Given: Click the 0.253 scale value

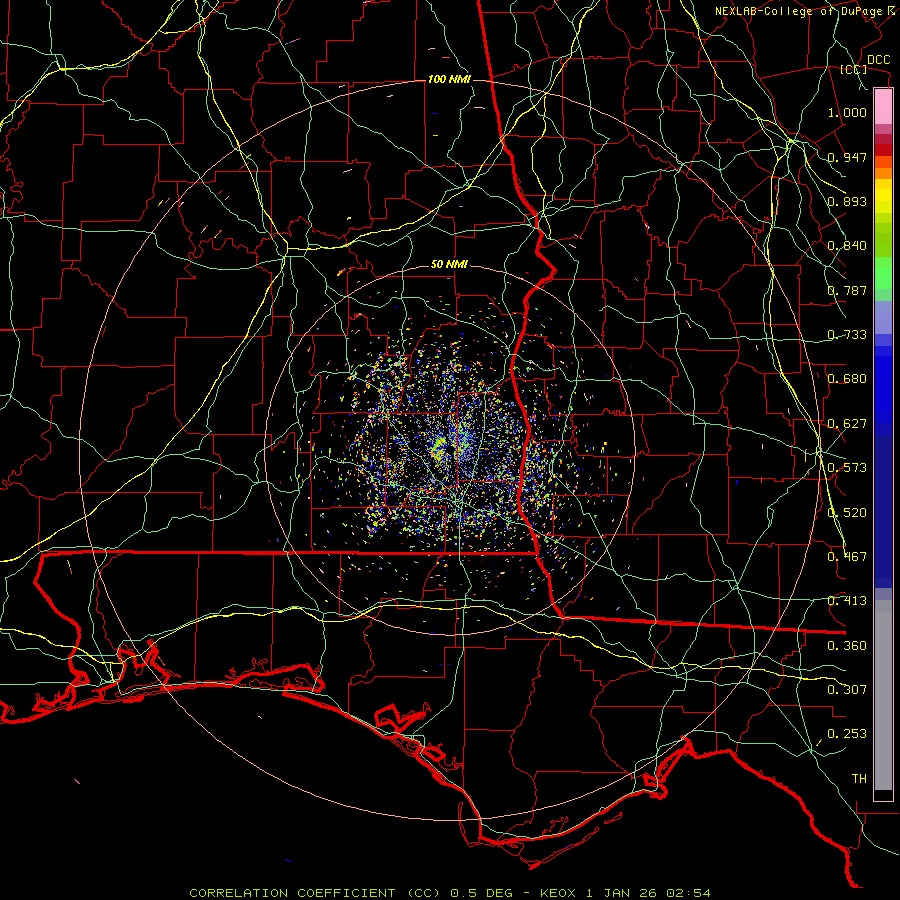Looking at the screenshot, I should pyautogui.click(x=847, y=734).
